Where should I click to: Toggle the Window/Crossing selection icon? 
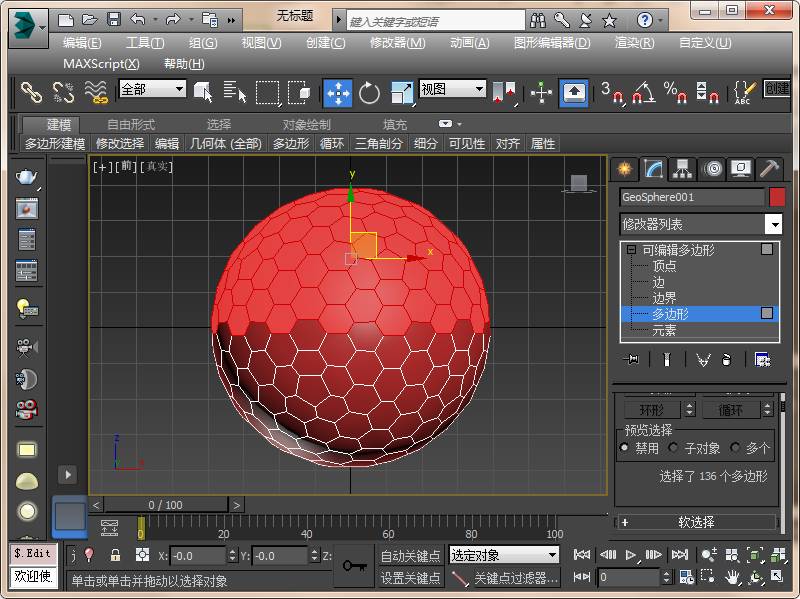click(x=299, y=93)
